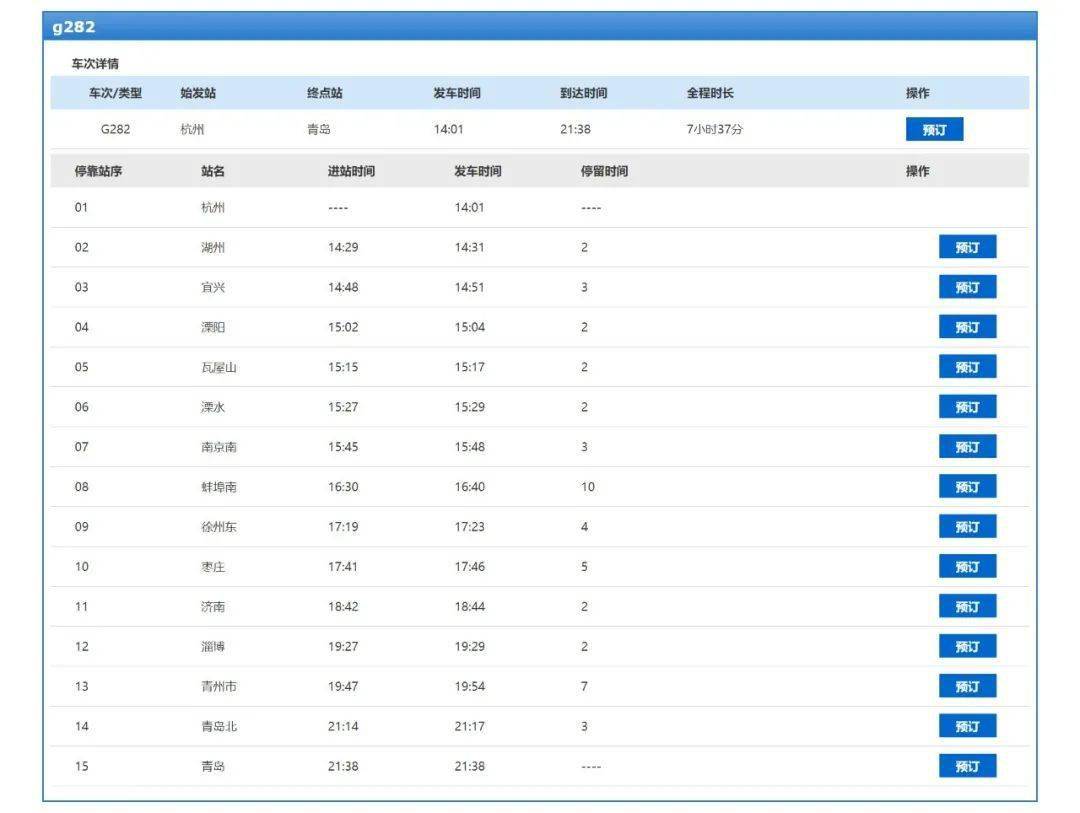Click 预订 next to 溧水 station

point(967,407)
